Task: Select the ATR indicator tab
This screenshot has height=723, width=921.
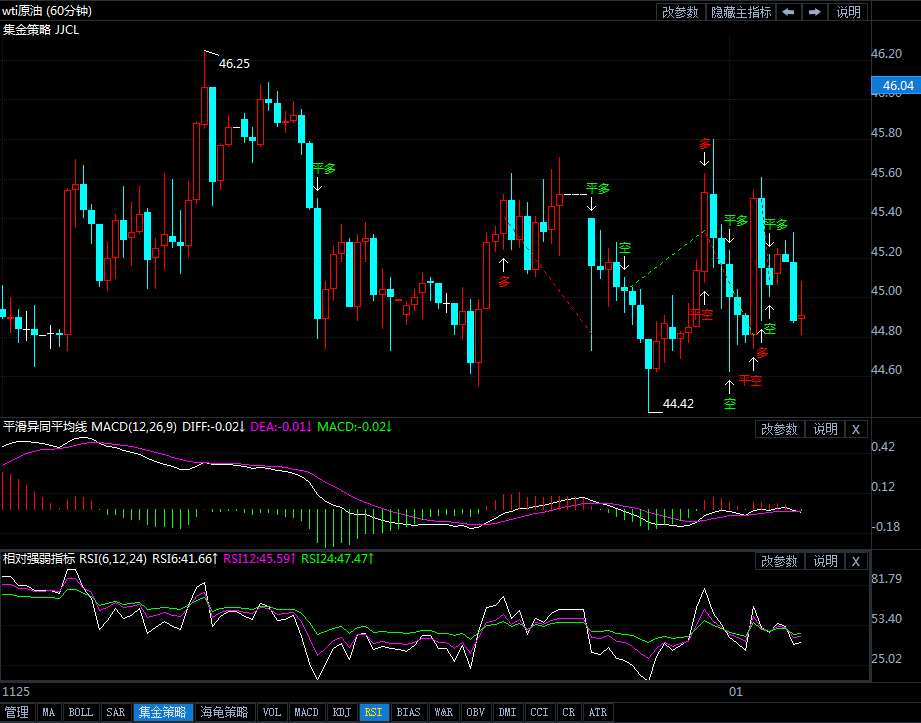Action: [x=597, y=713]
